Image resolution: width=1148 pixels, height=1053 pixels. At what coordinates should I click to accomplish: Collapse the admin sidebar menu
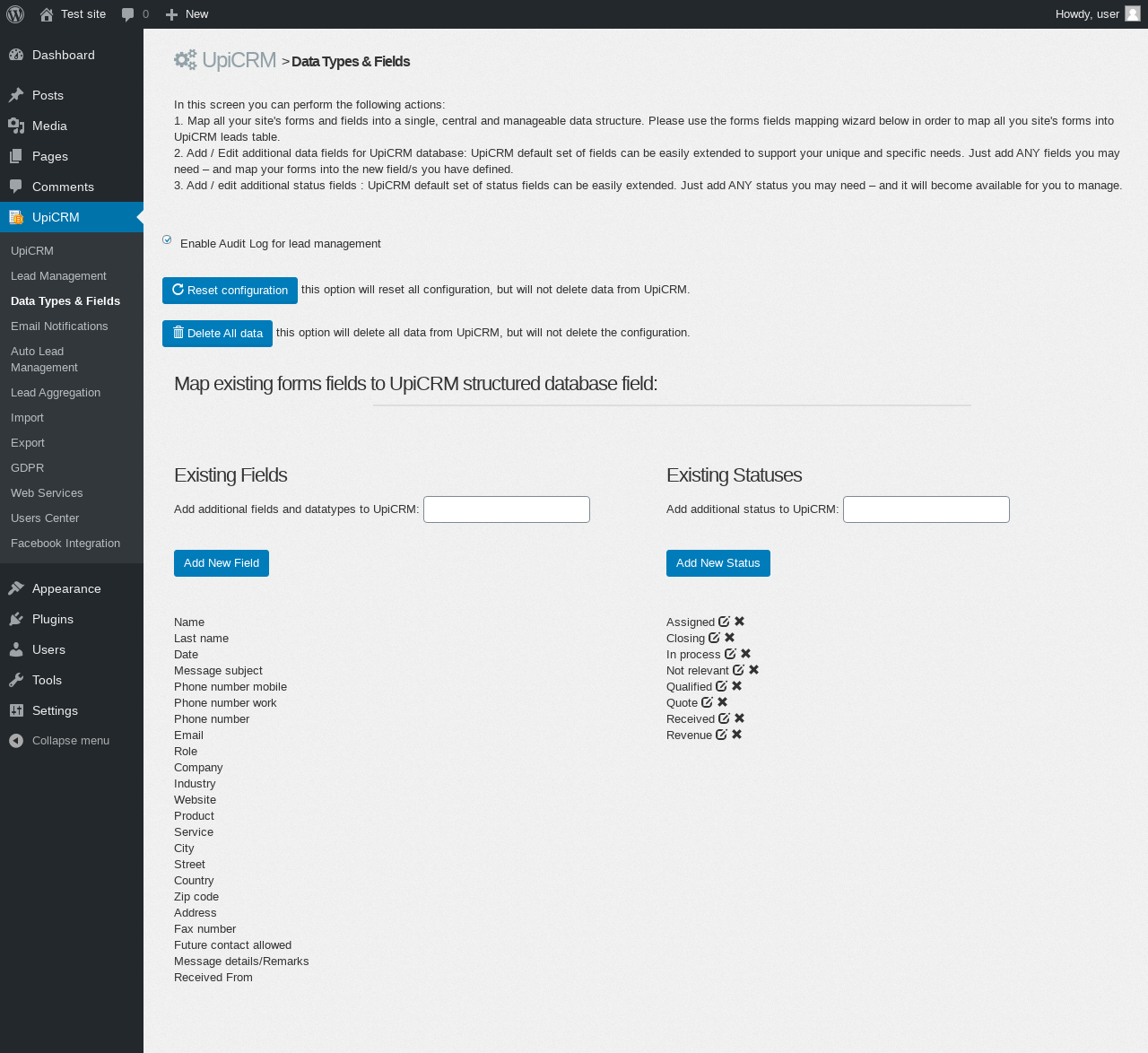(72, 741)
